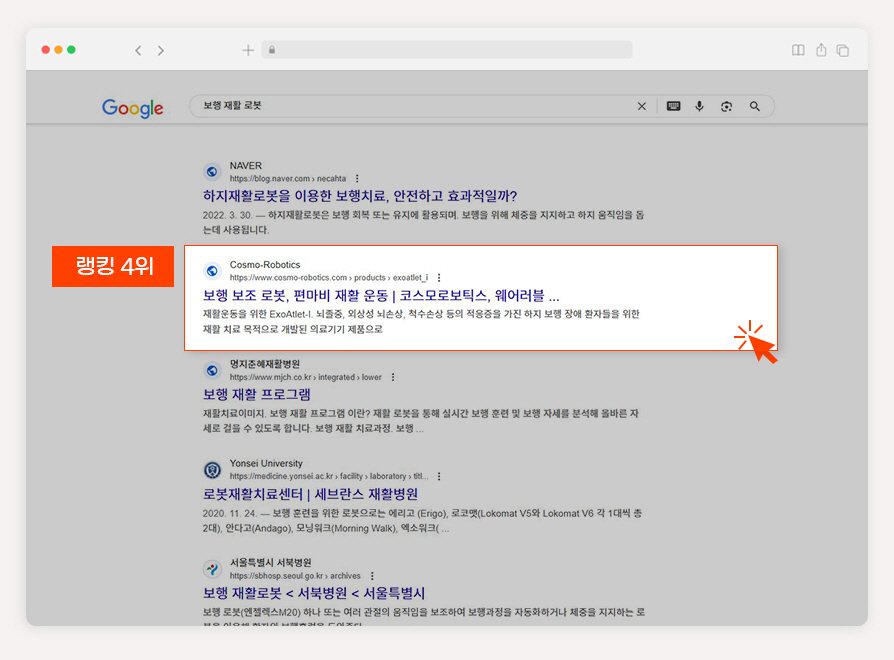Click the browser forward arrow
Image resolution: width=894 pixels, height=660 pixels.
161,51
